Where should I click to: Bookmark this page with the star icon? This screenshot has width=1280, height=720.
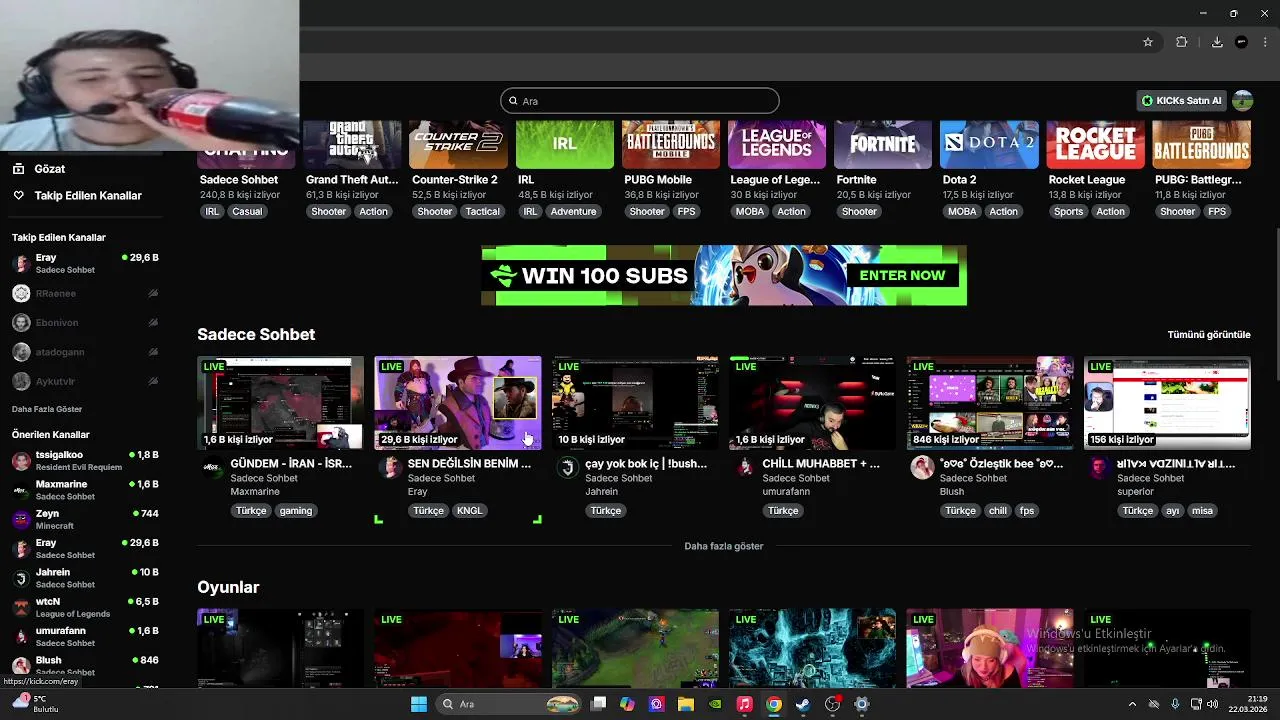pyautogui.click(x=1148, y=42)
